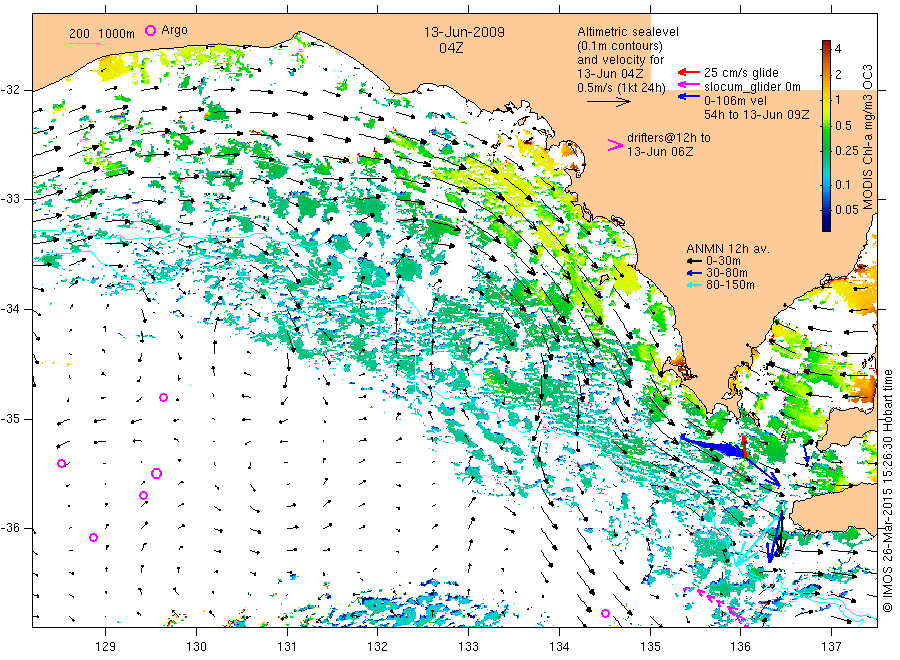Click the red 25 cm/s glide arrow

point(688,72)
